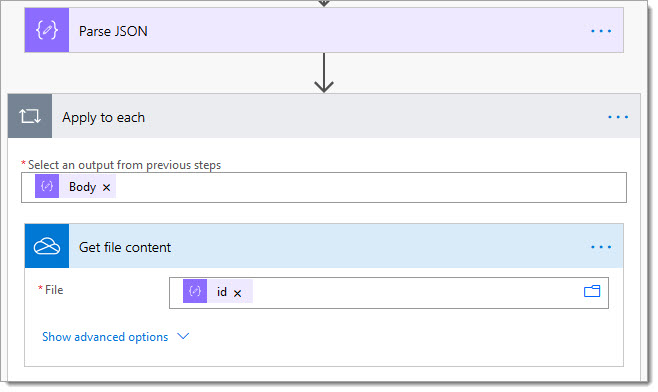Select the Body token label
The height and width of the screenshot is (392, 658).
[82, 187]
